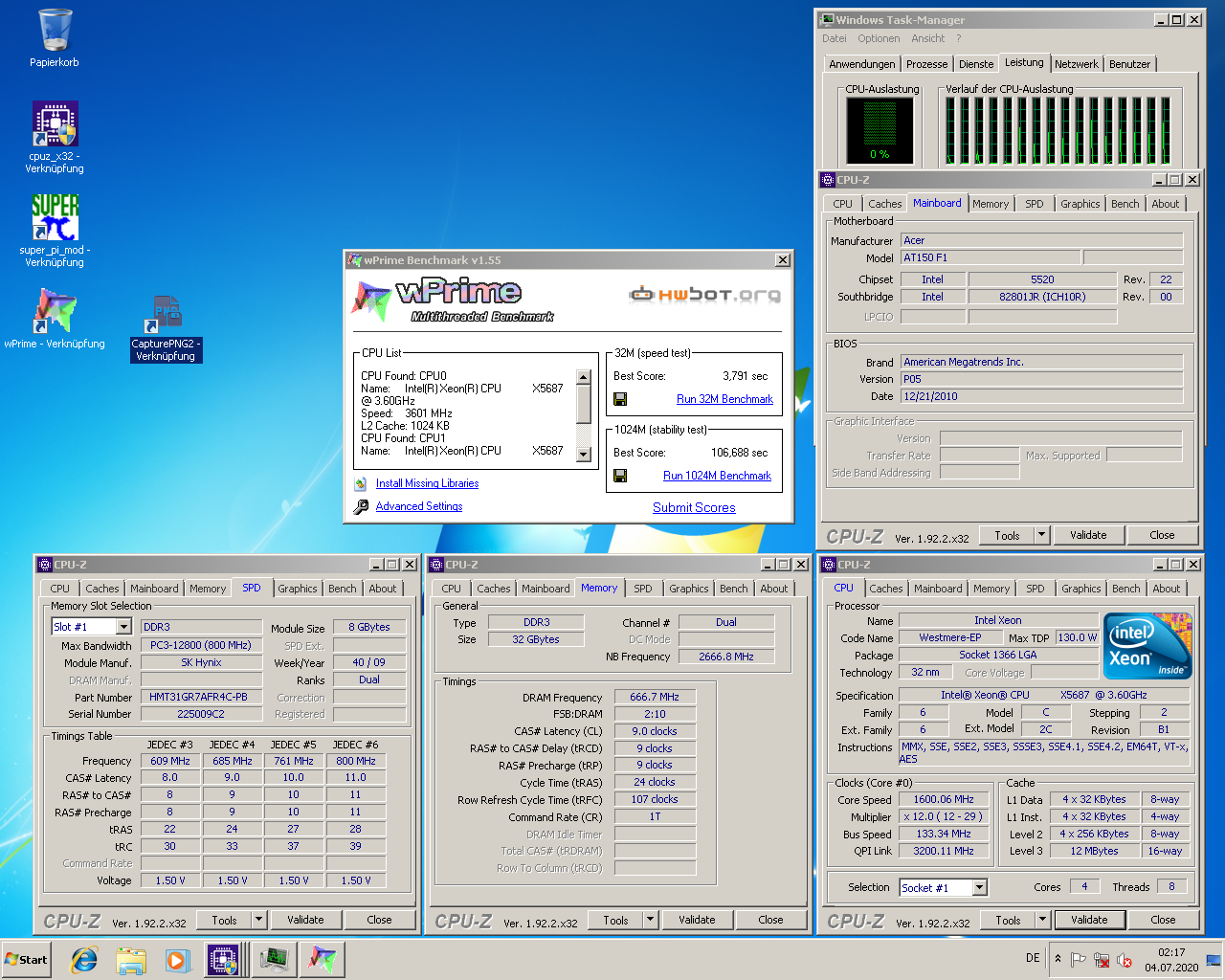1225x980 pixels.
Task: Click the CPU-Auslastung usage meter
Action: click(880, 129)
